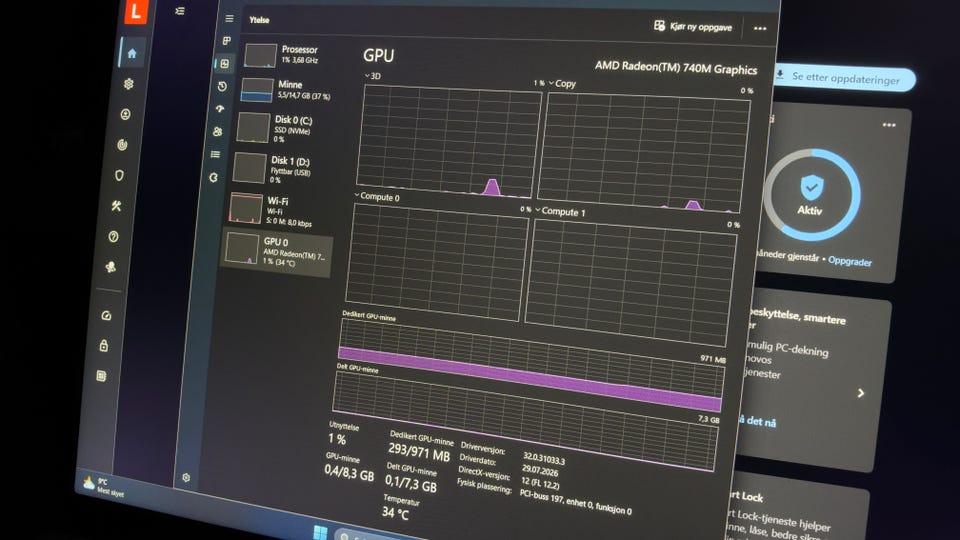Image resolution: width=960 pixels, height=540 pixels.
Task: Select Disk 0 (C:) in performance list
Action: tap(282, 128)
